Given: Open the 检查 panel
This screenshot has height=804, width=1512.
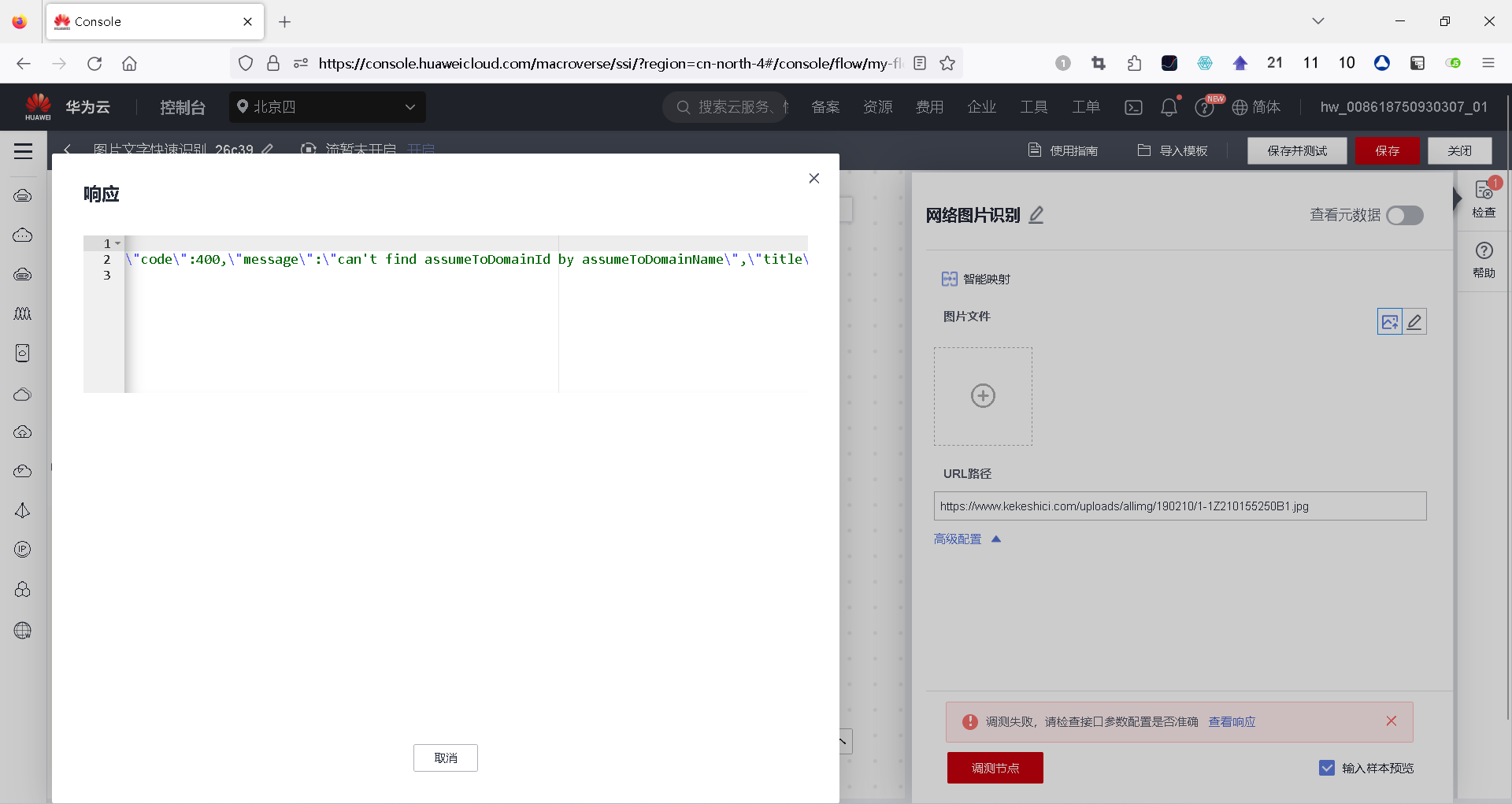Looking at the screenshot, I should tap(1484, 199).
